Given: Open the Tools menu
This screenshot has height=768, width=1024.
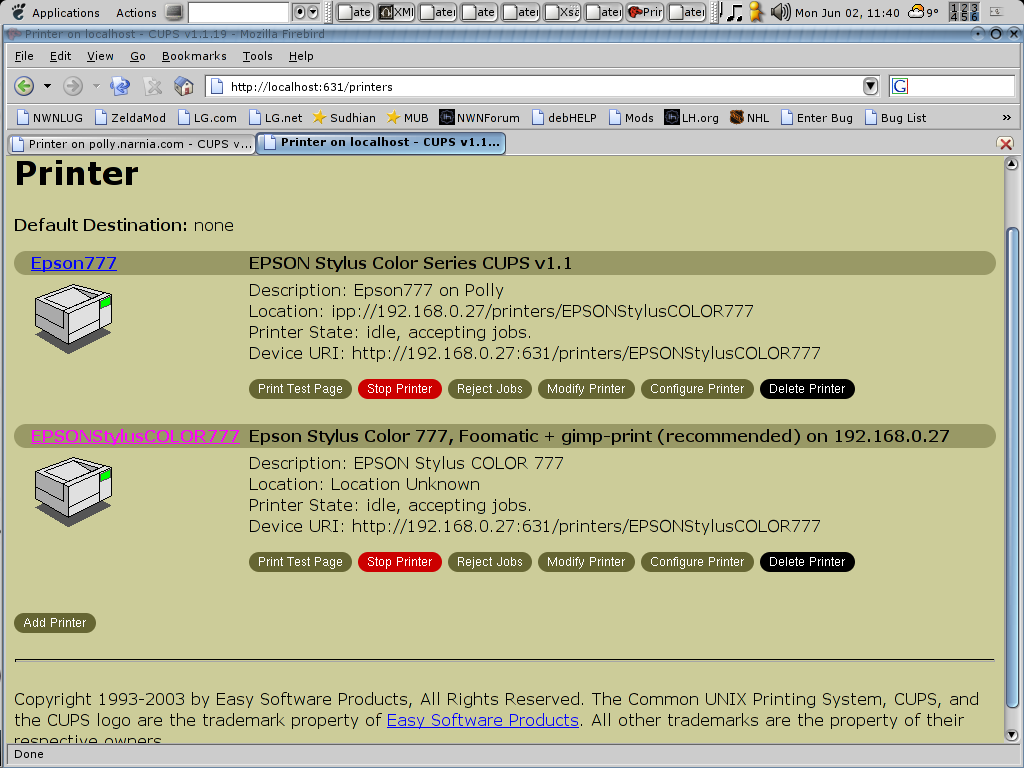Looking at the screenshot, I should click(x=257, y=56).
